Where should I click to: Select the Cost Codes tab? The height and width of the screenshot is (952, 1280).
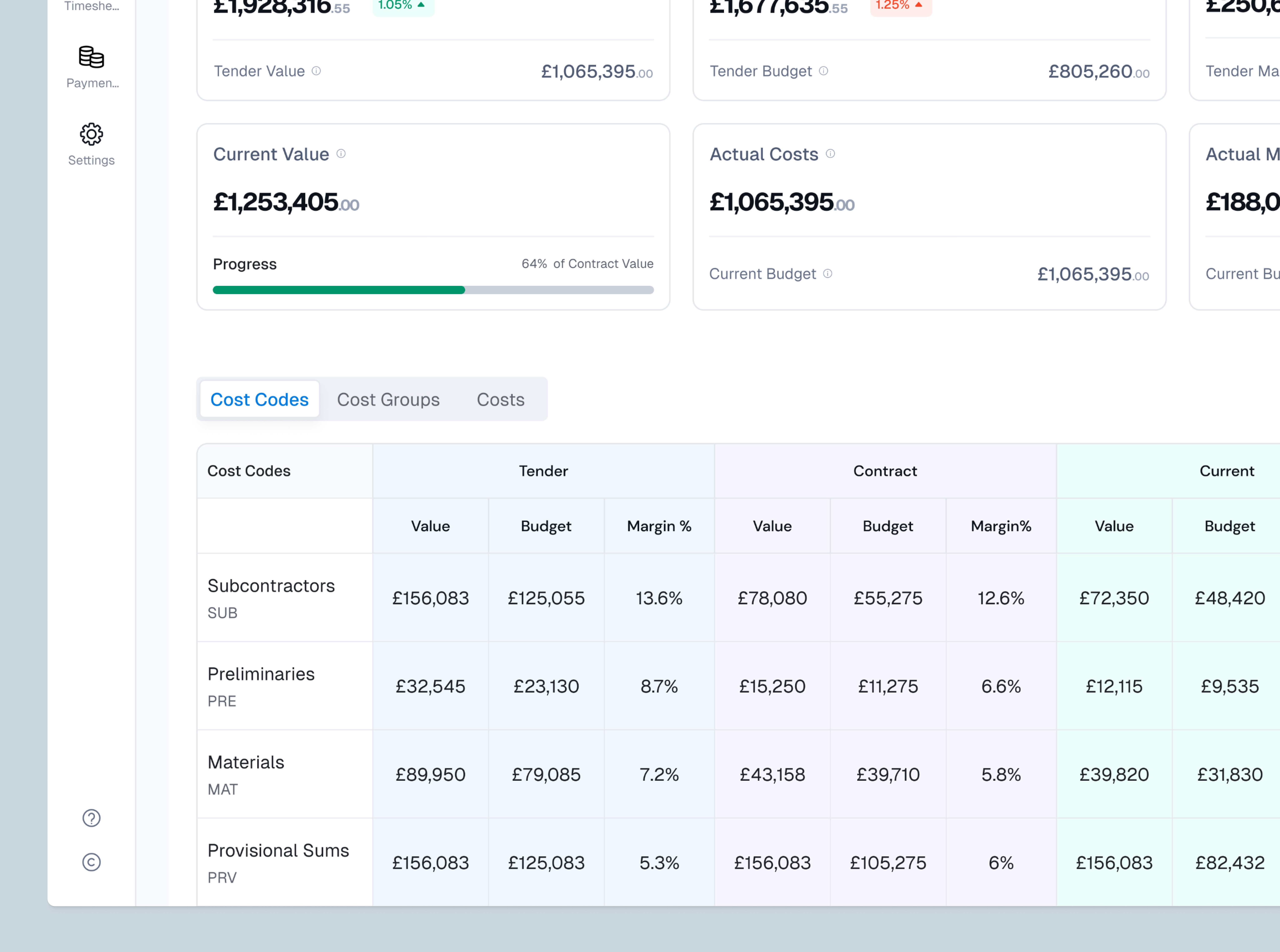click(260, 399)
